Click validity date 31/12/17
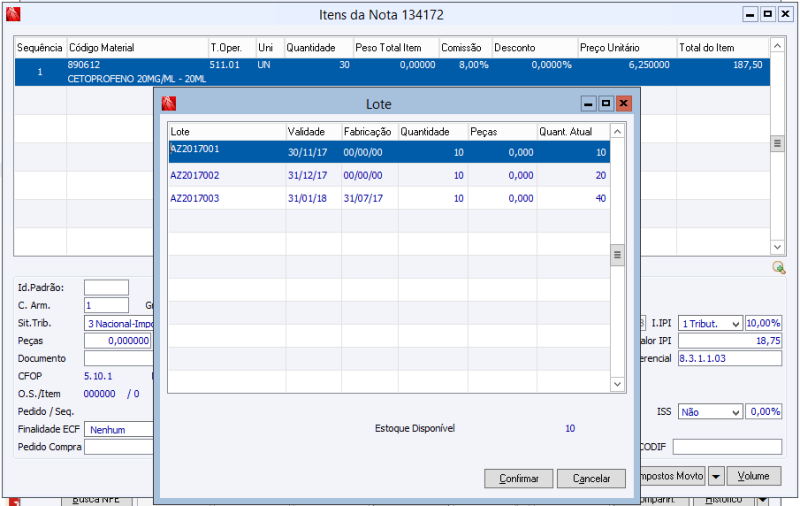The height and width of the screenshot is (506, 800). click(x=308, y=175)
